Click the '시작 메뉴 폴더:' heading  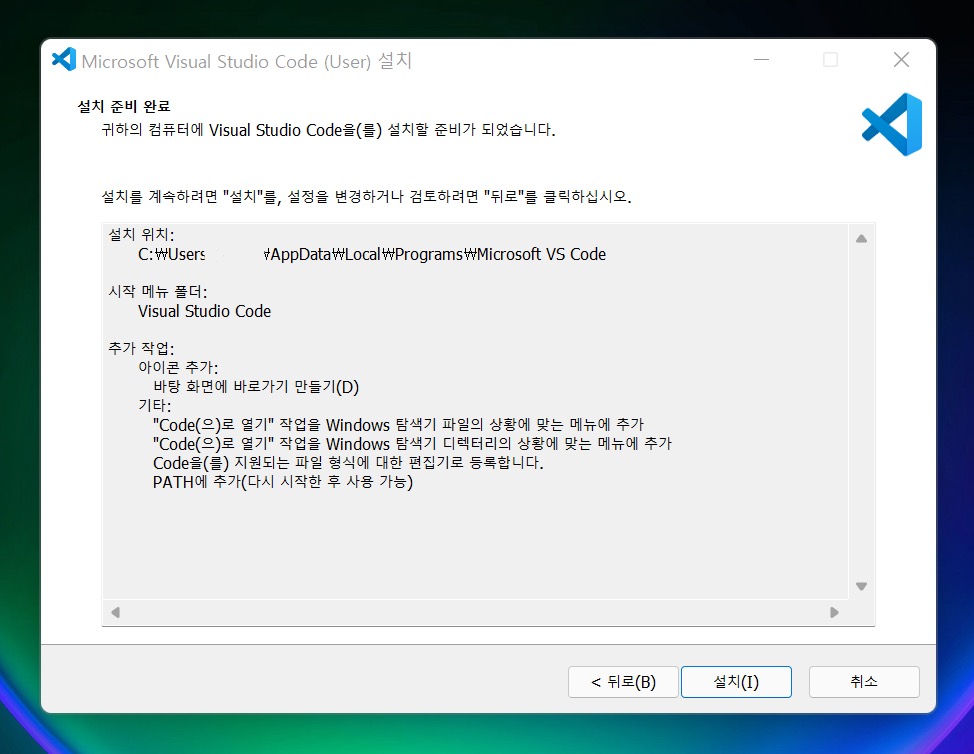point(158,291)
